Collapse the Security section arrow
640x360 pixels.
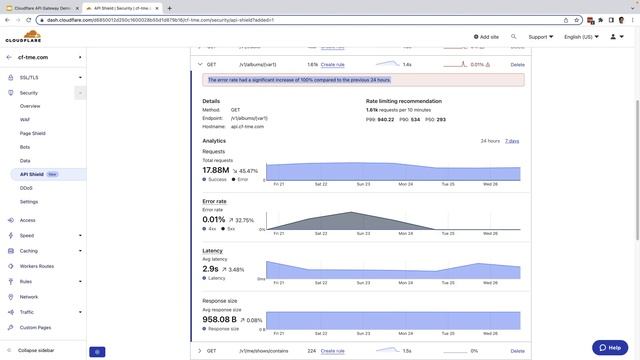(x=80, y=93)
